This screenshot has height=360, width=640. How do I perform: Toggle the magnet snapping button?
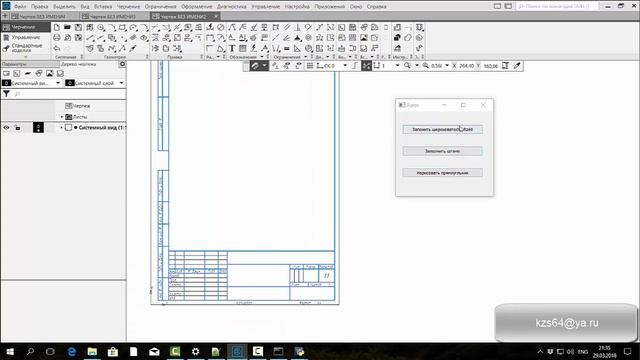255,66
